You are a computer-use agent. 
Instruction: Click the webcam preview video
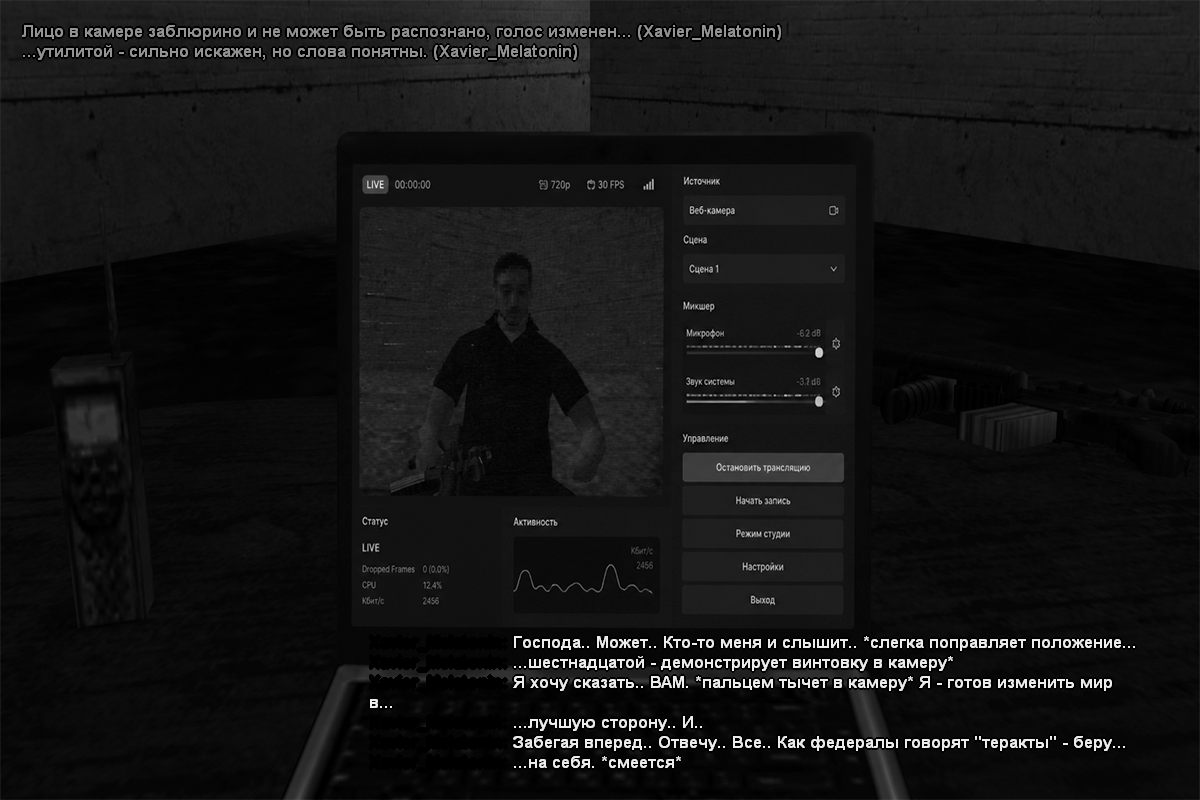[511, 351]
